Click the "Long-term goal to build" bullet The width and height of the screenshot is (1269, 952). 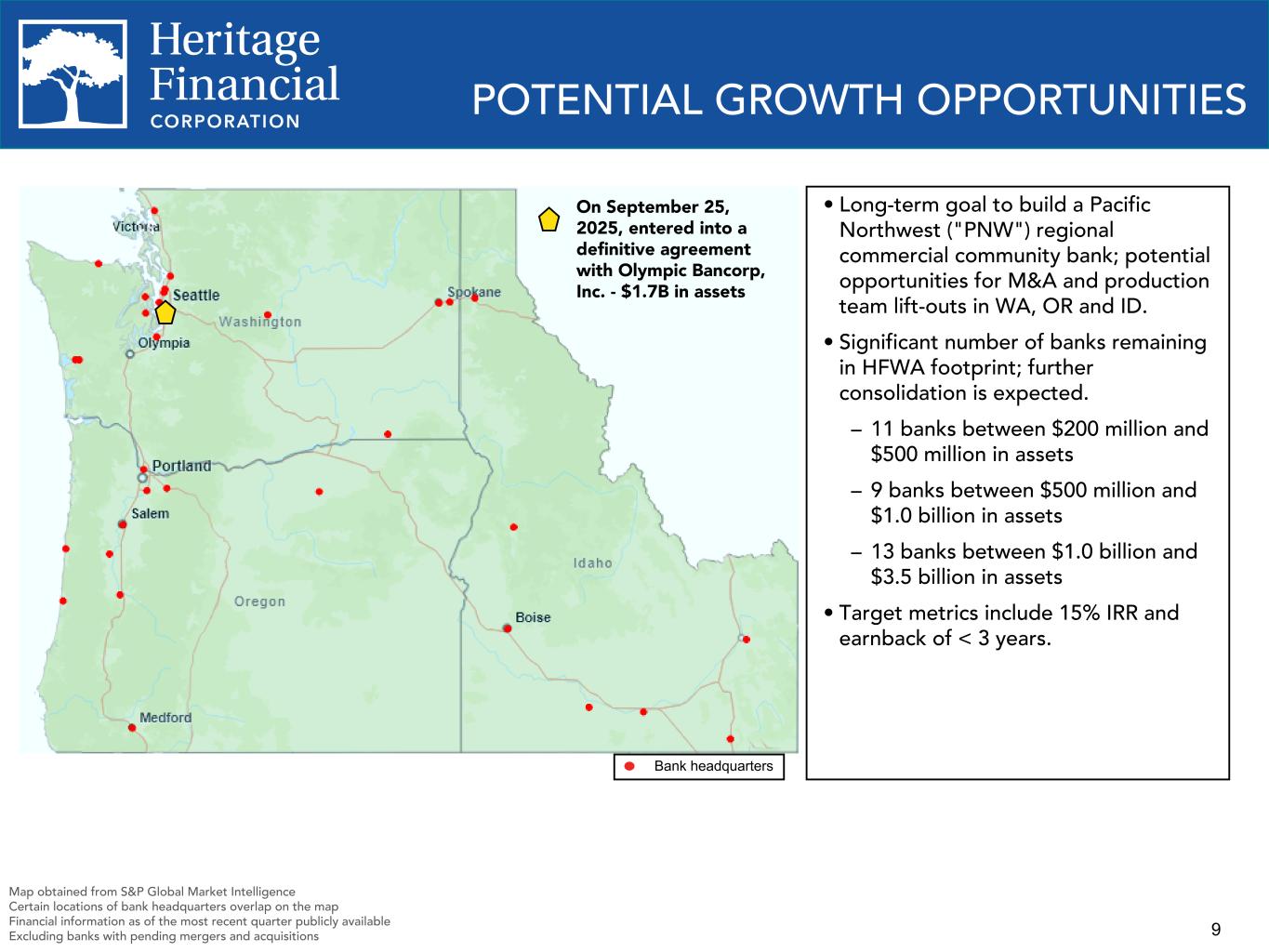pos(1017,256)
